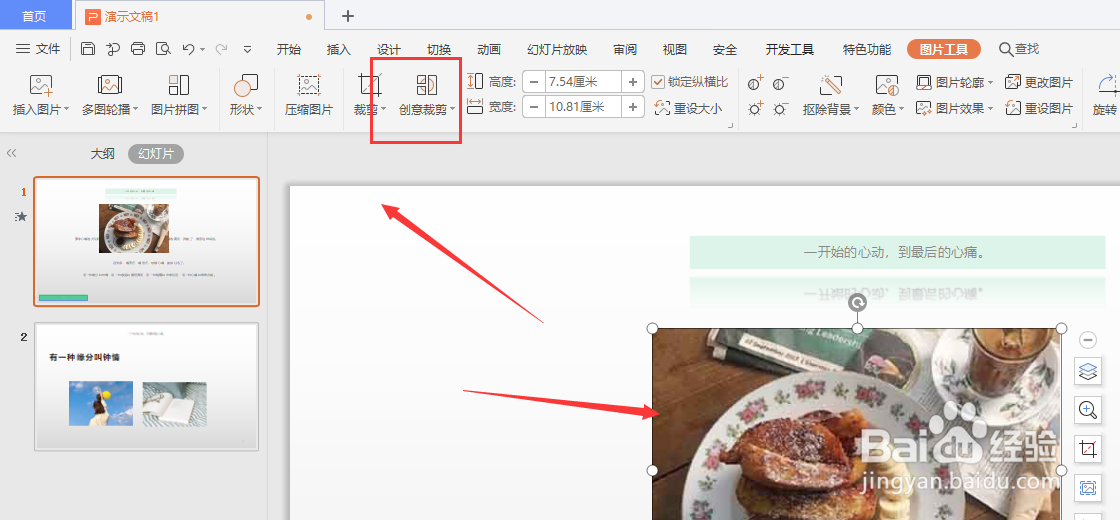
Task: Click 查找 search button
Action: [x=1019, y=49]
